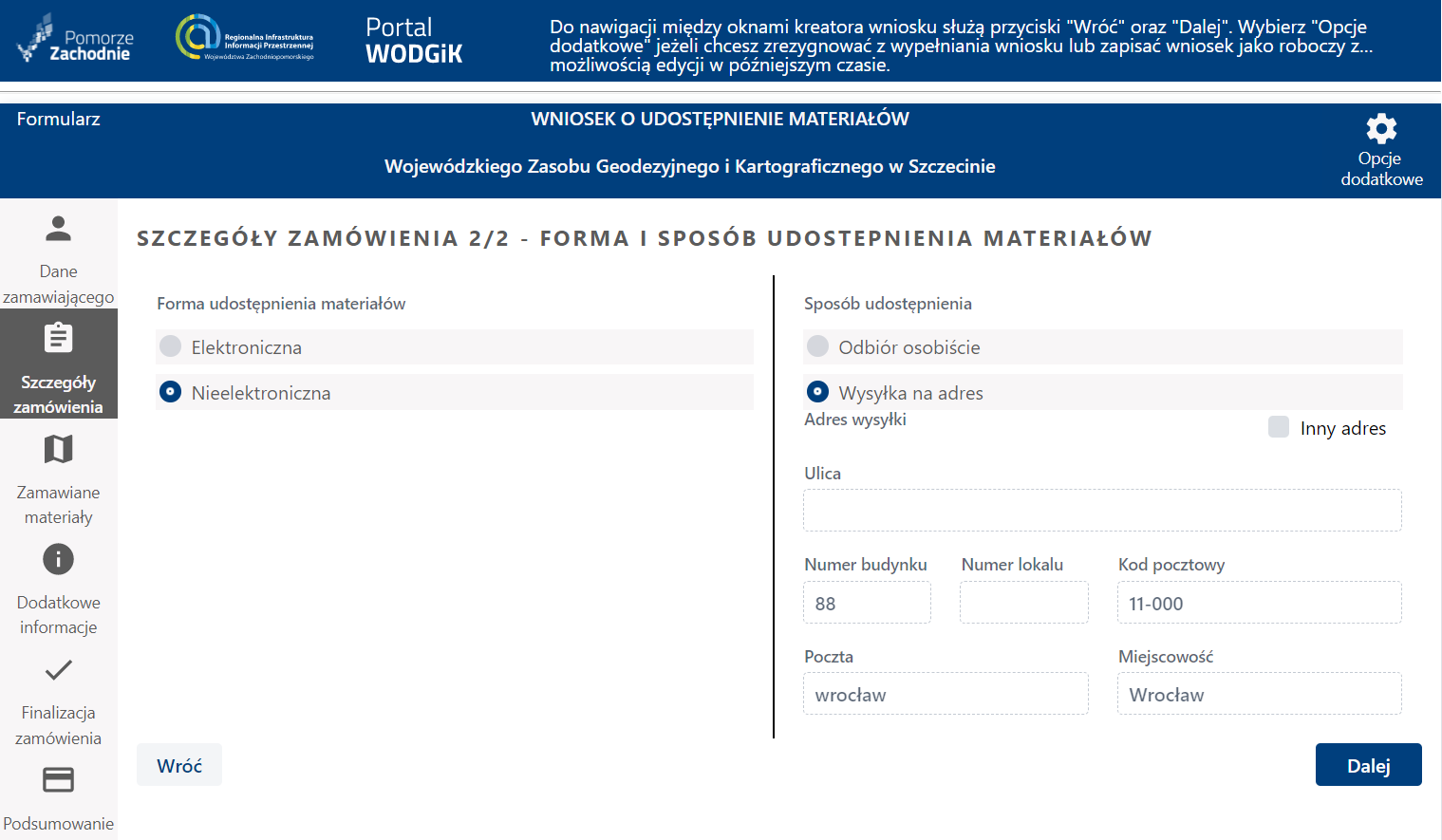Click inside the Ulica input field
This screenshot has width=1442, height=840.
(1101, 510)
